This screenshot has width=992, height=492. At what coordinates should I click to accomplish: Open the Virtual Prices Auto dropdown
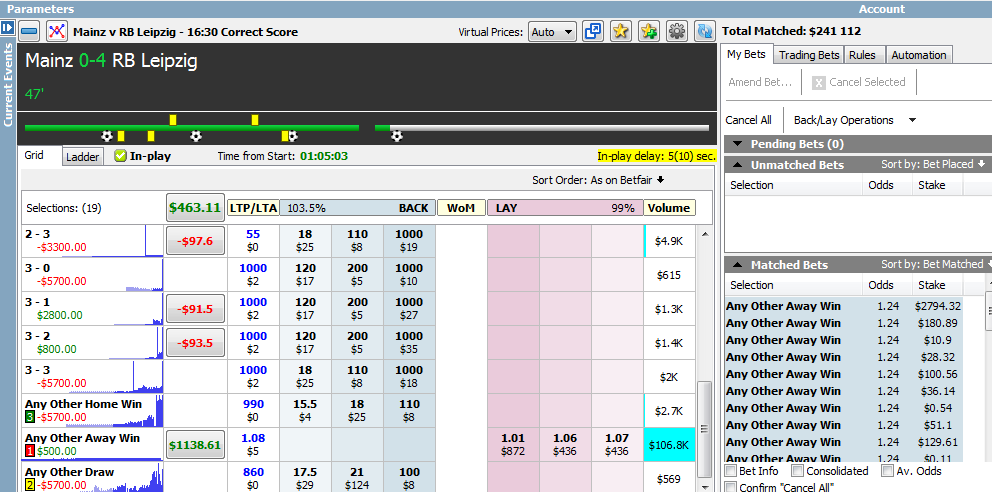pyautogui.click(x=552, y=32)
